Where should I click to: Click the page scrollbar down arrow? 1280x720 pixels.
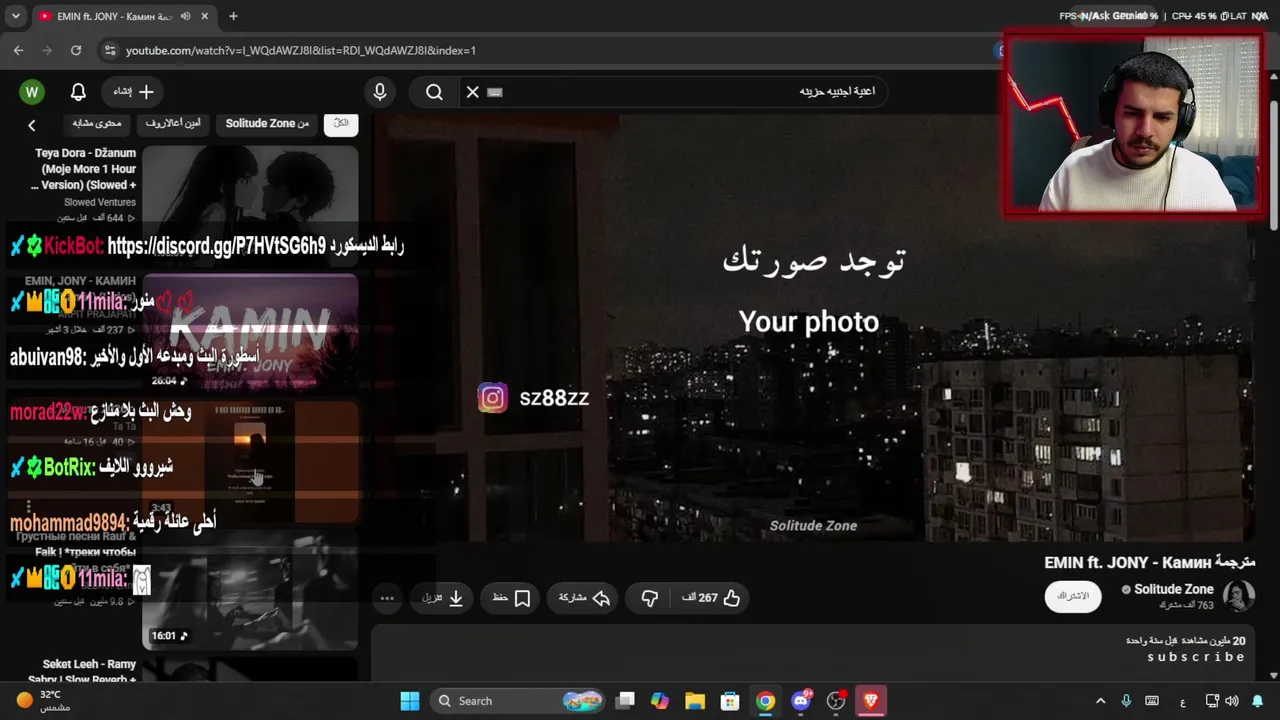(x=1274, y=675)
